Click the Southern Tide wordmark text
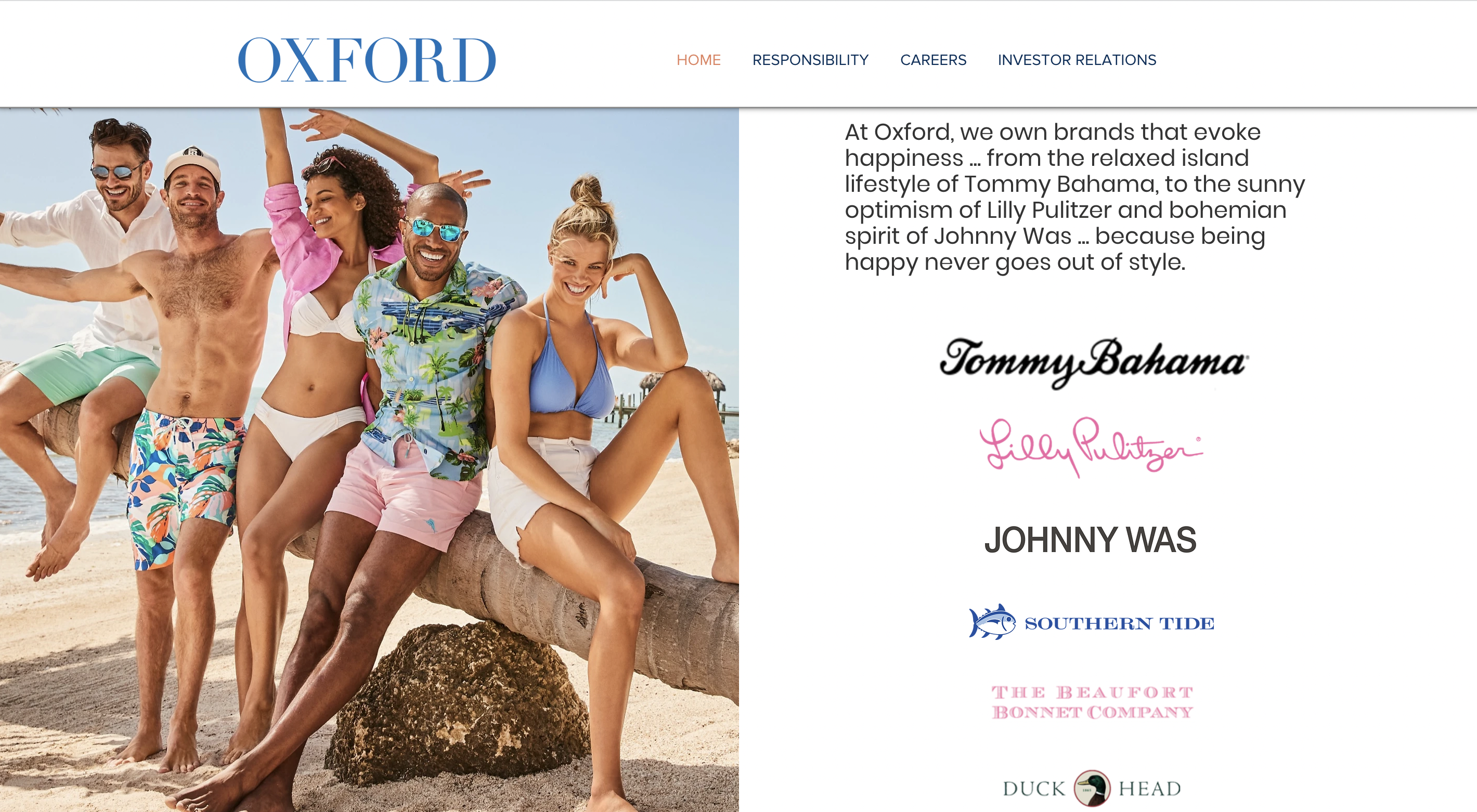This screenshot has width=1477, height=812. (1119, 623)
